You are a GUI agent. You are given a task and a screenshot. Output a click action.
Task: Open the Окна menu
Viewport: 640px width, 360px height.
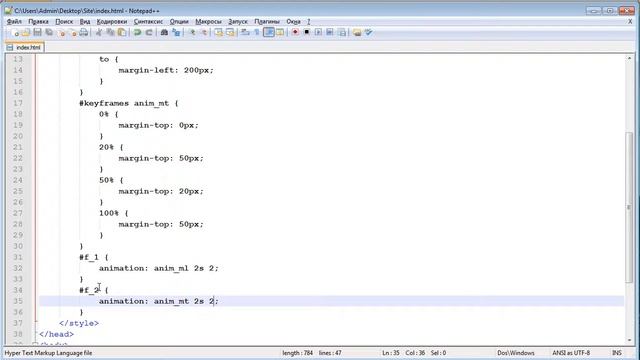click(x=293, y=22)
